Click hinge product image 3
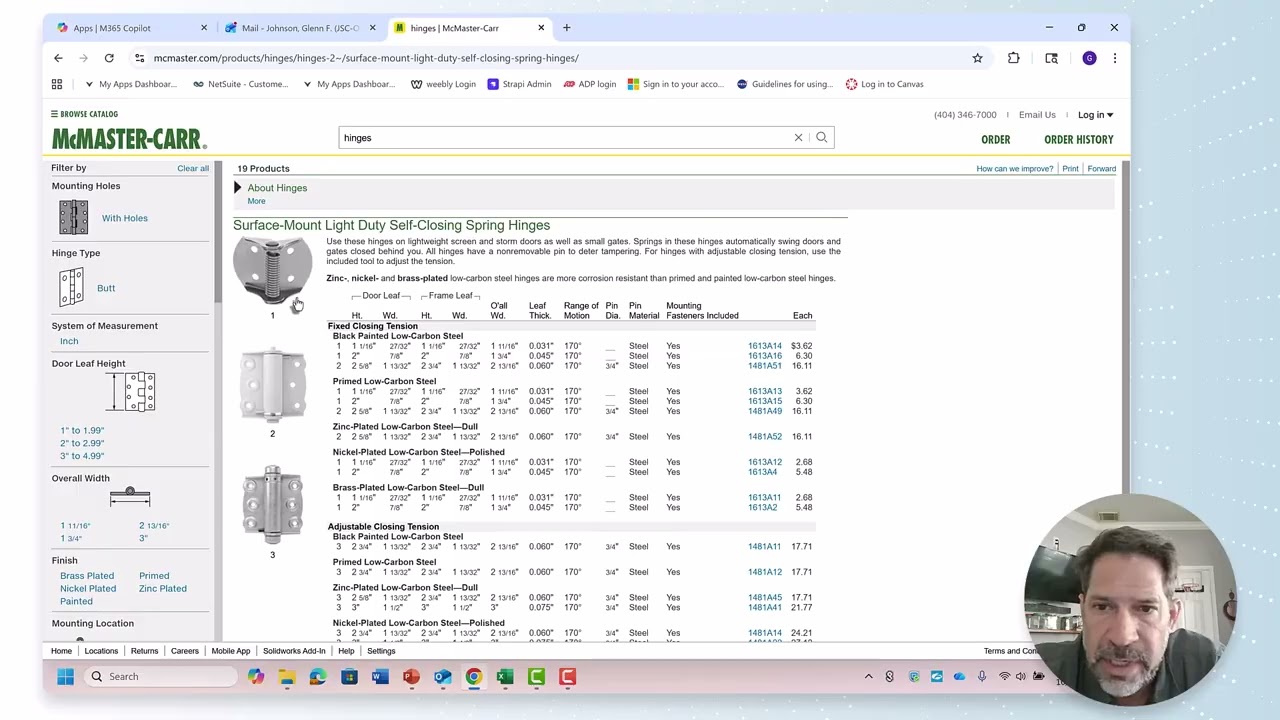The width and height of the screenshot is (1280, 720). click(x=272, y=505)
